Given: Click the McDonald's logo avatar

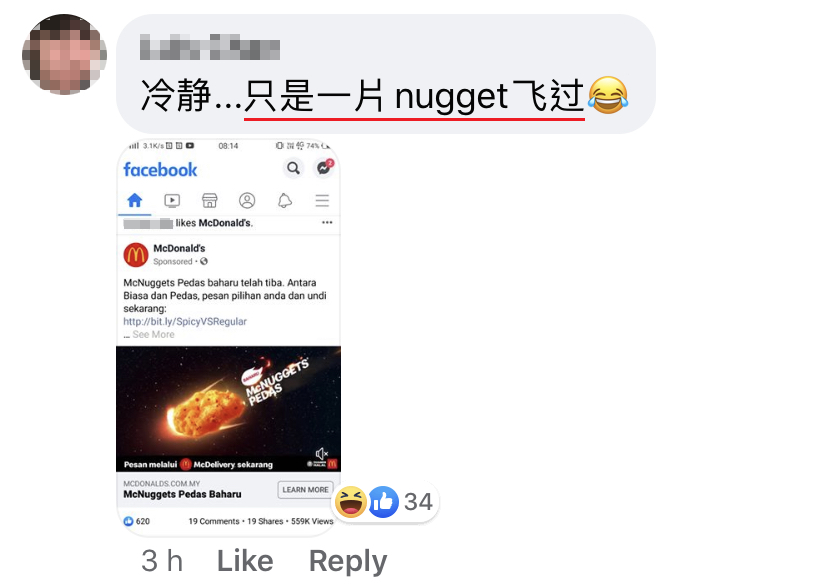Looking at the screenshot, I should 136,255.
